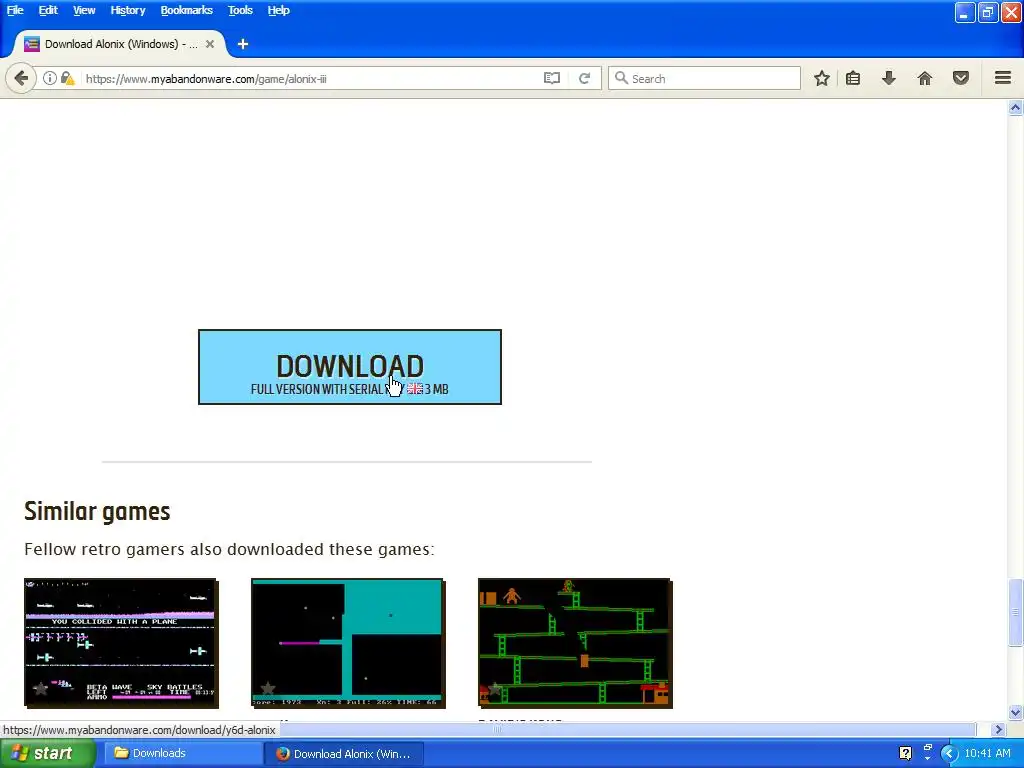Open the Tools menu
1024x768 pixels.
(240, 10)
